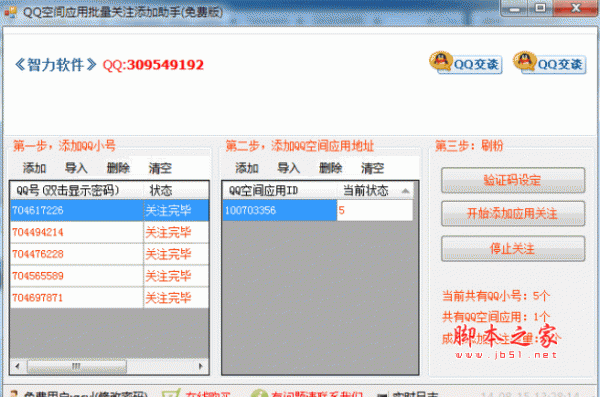Viewport: 600px width, 397px height.
Task: Click 删除 in the QQ小号 panel
Action: pos(118,168)
